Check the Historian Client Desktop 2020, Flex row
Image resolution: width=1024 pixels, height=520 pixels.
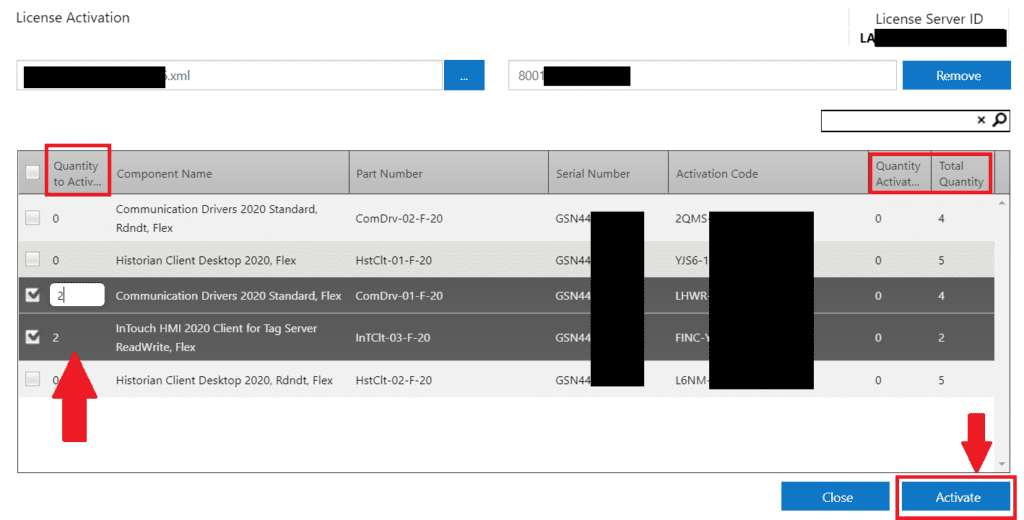pos(32,259)
